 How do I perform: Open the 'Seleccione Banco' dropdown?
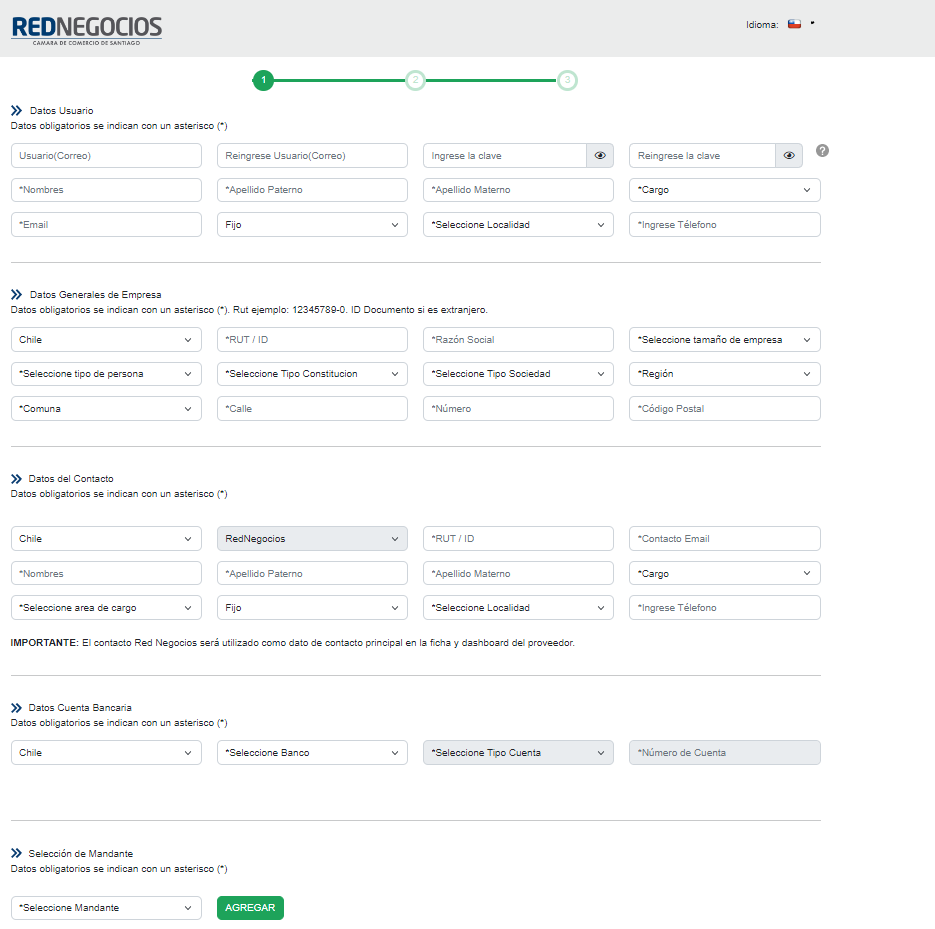coord(312,753)
